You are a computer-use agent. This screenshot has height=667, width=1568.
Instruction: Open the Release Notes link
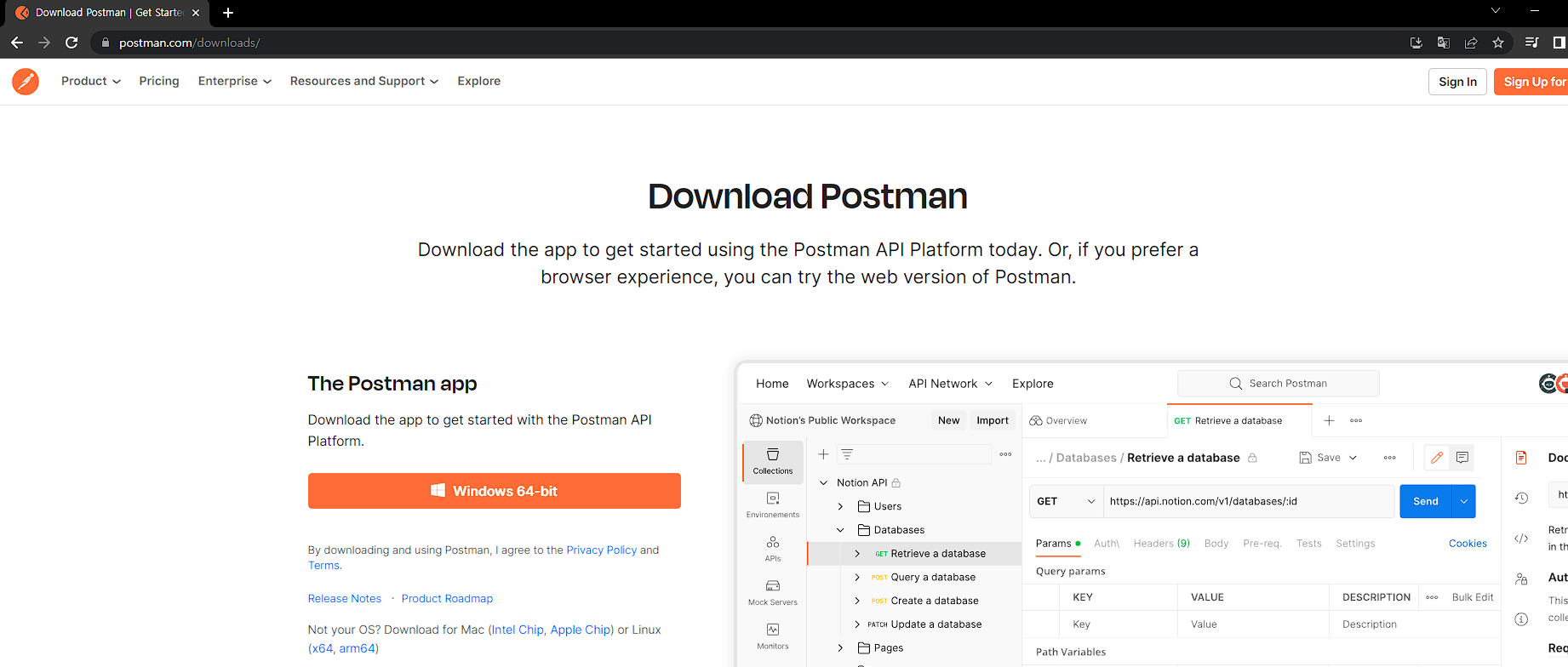(345, 599)
